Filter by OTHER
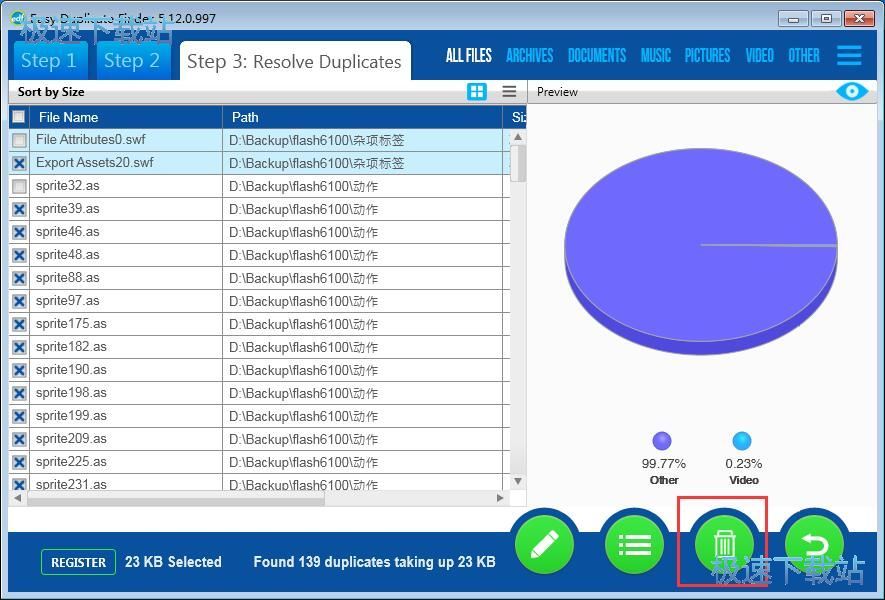 (x=804, y=55)
